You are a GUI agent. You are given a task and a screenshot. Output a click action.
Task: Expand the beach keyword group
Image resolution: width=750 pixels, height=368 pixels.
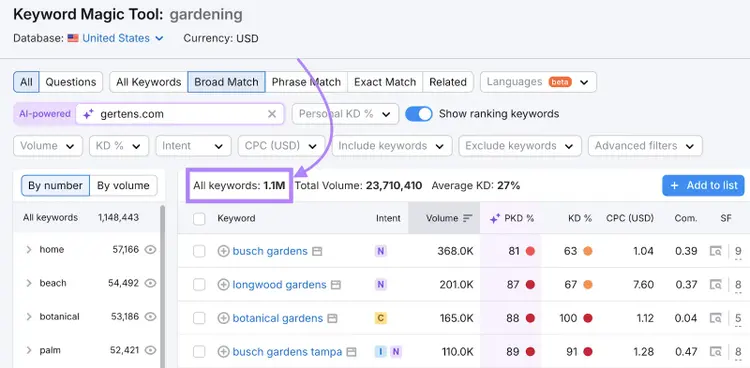point(29,283)
